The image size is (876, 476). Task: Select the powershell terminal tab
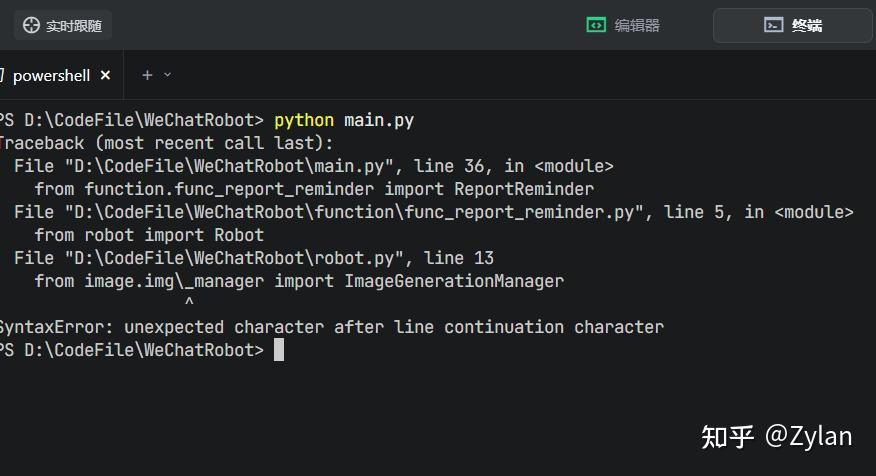[50, 75]
